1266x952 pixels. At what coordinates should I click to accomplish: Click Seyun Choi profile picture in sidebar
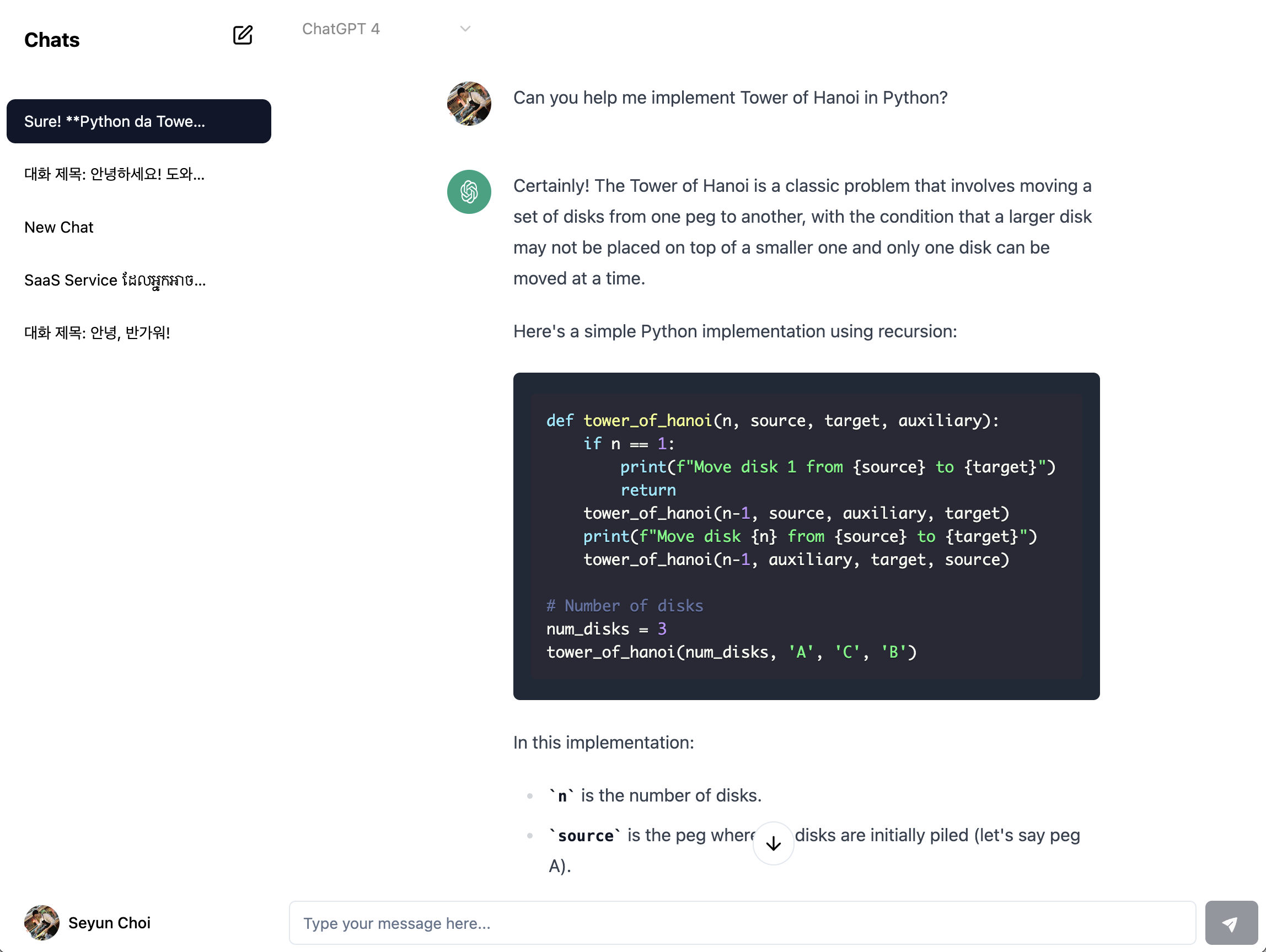click(x=42, y=922)
